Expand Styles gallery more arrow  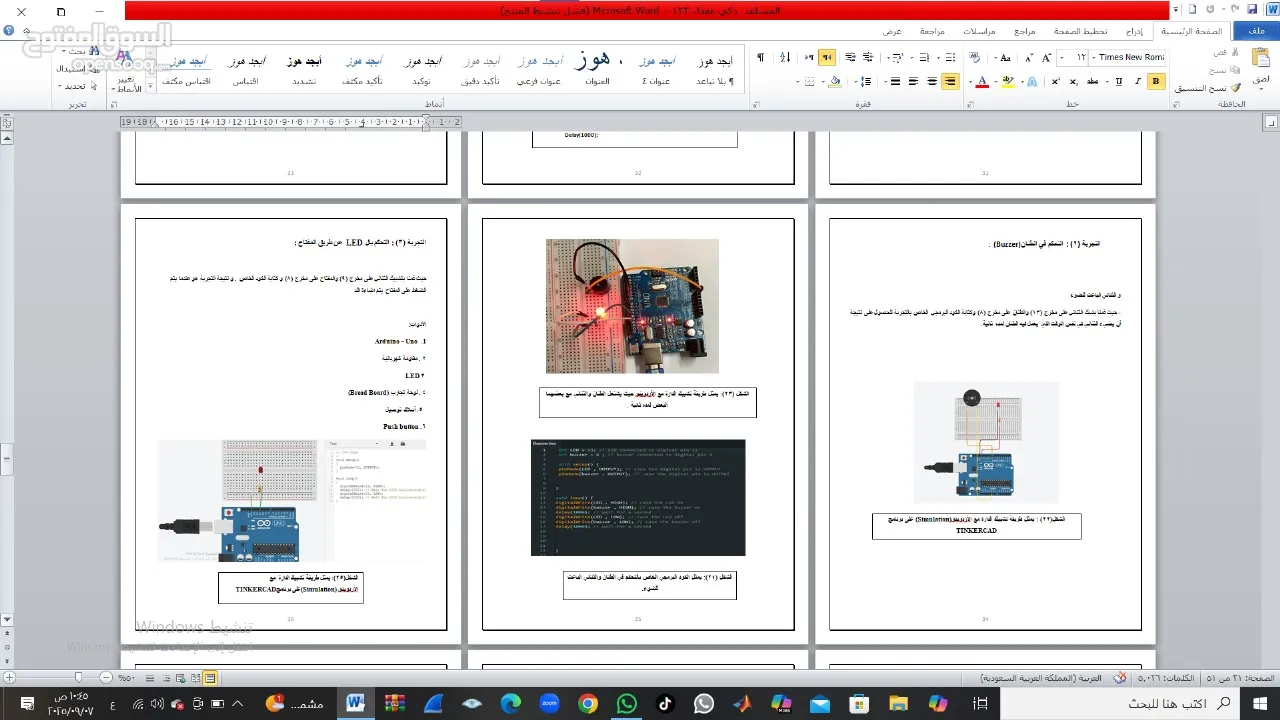(151, 88)
